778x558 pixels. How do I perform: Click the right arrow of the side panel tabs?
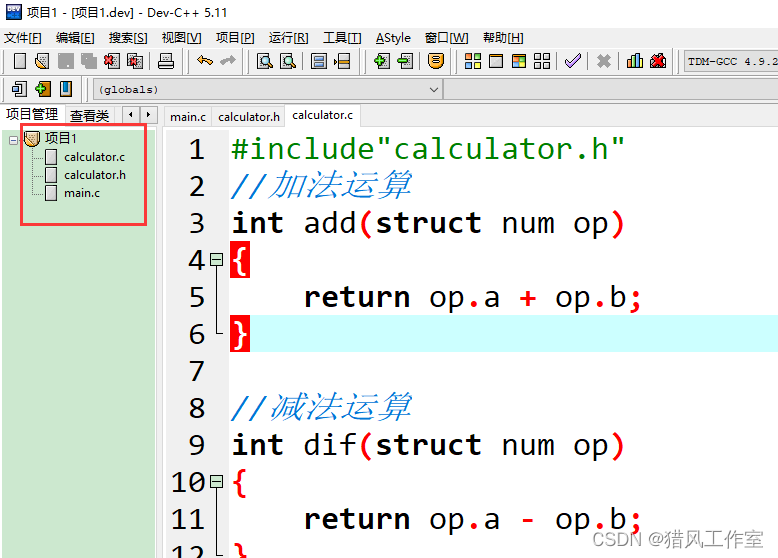point(148,115)
